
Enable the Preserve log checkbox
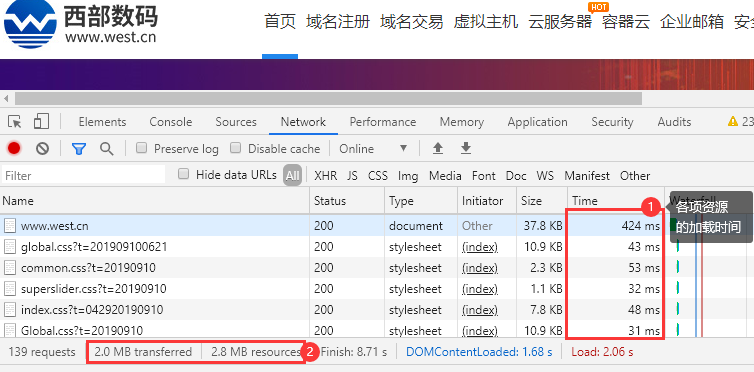tap(141, 148)
